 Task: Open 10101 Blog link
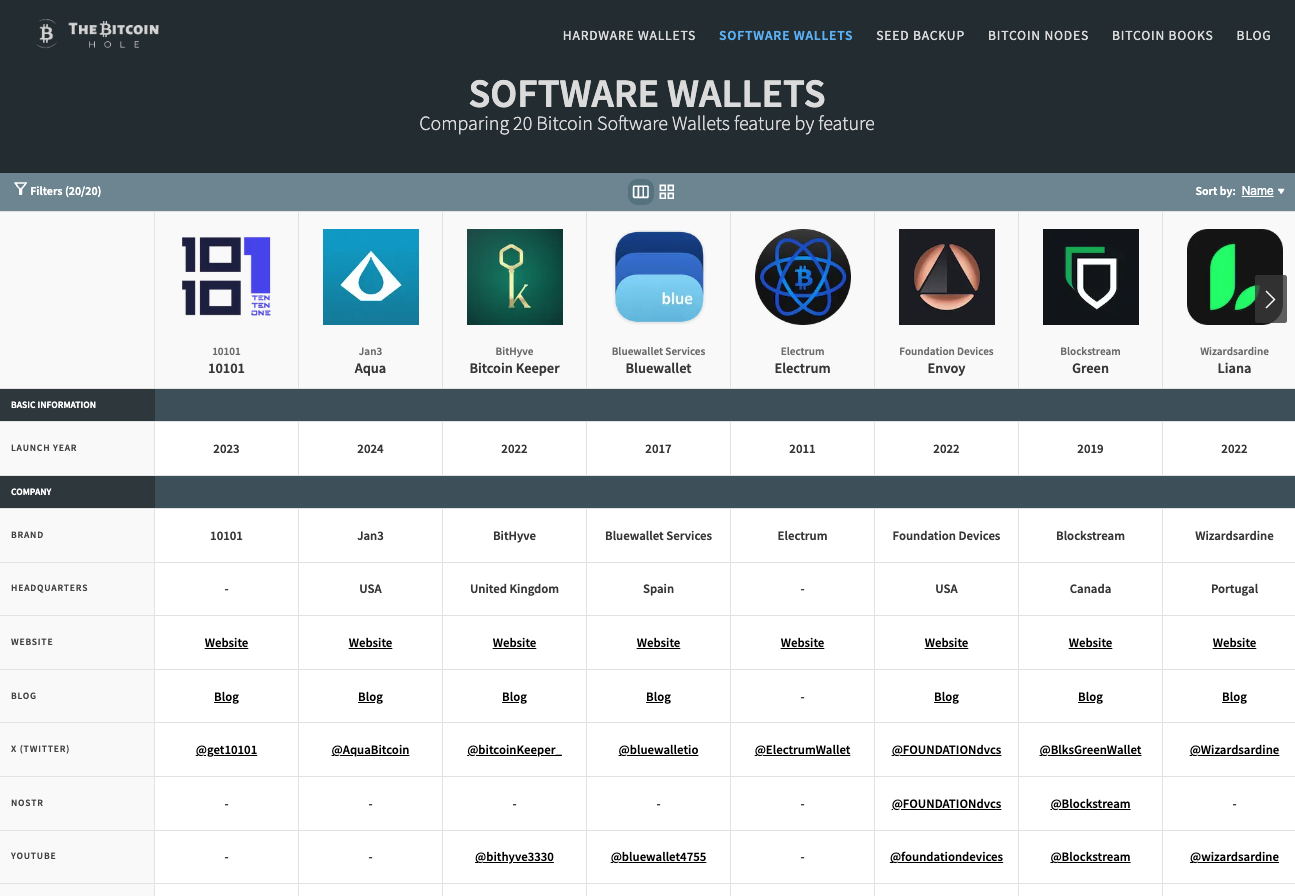[227, 697]
